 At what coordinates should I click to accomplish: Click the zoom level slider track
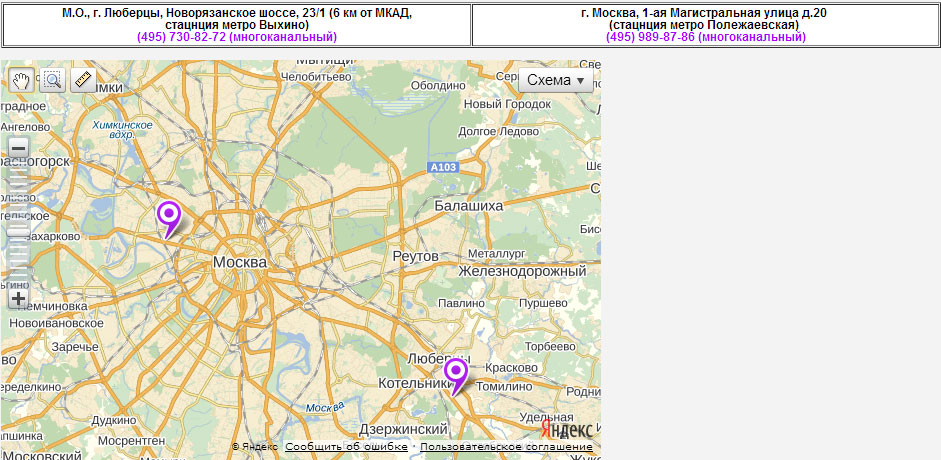point(18,222)
